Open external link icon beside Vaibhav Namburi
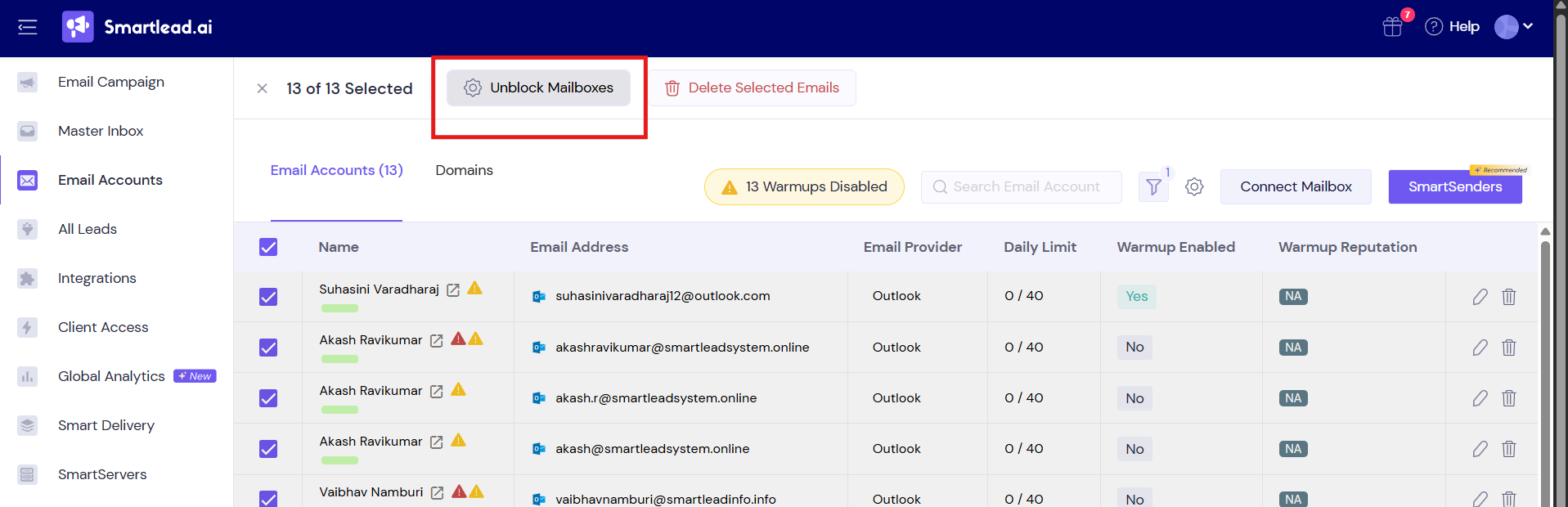 (438, 492)
